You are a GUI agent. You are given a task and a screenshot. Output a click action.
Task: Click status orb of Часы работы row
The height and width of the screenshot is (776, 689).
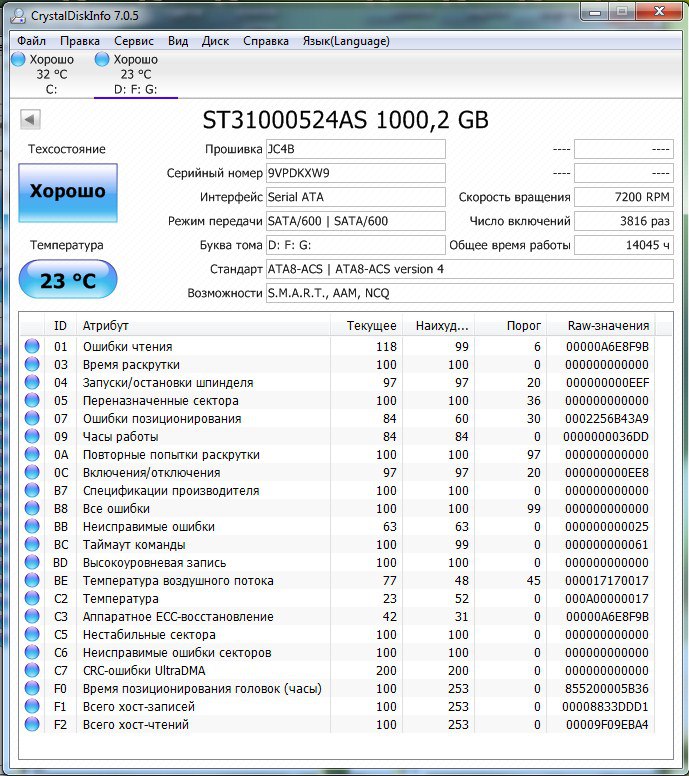32,436
